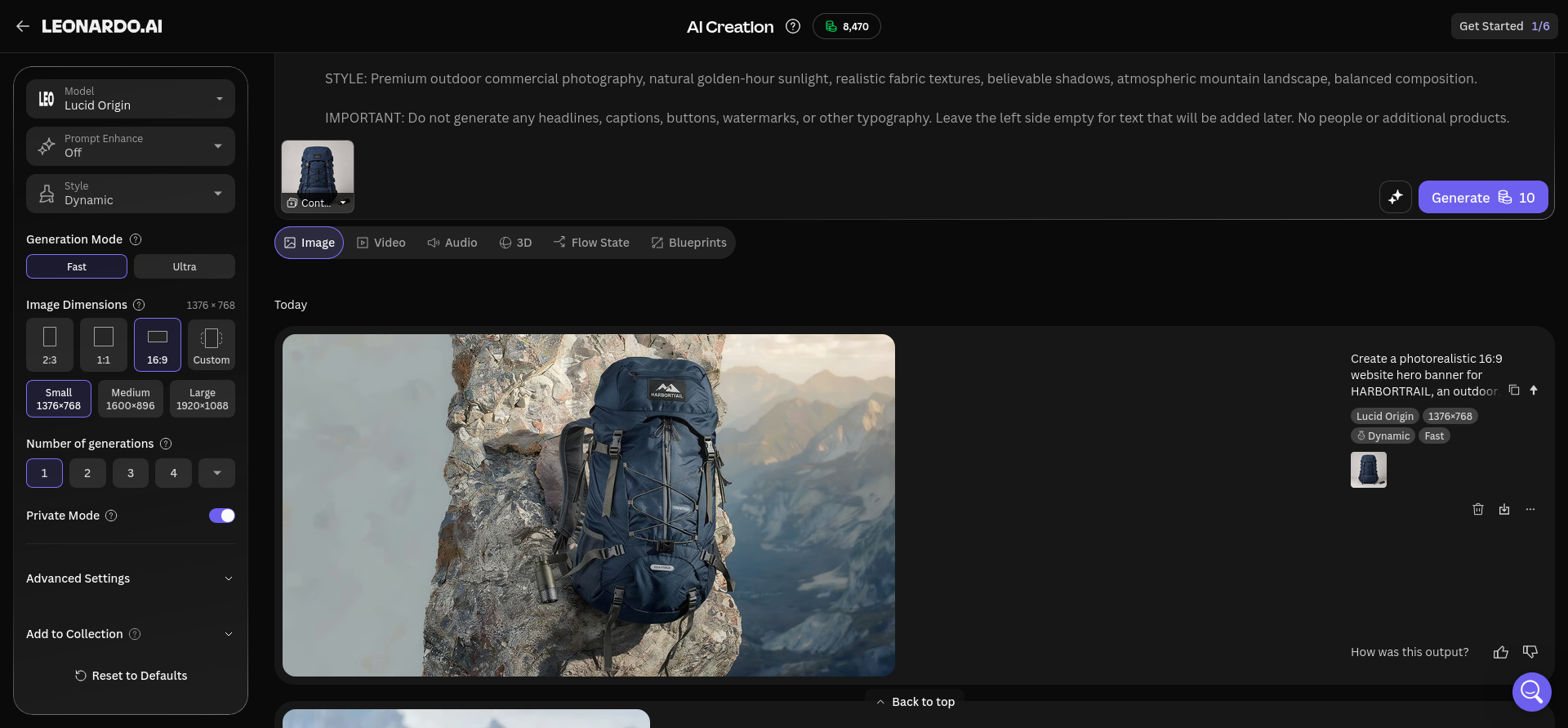Click the 8,470 token balance badge

pos(846,26)
